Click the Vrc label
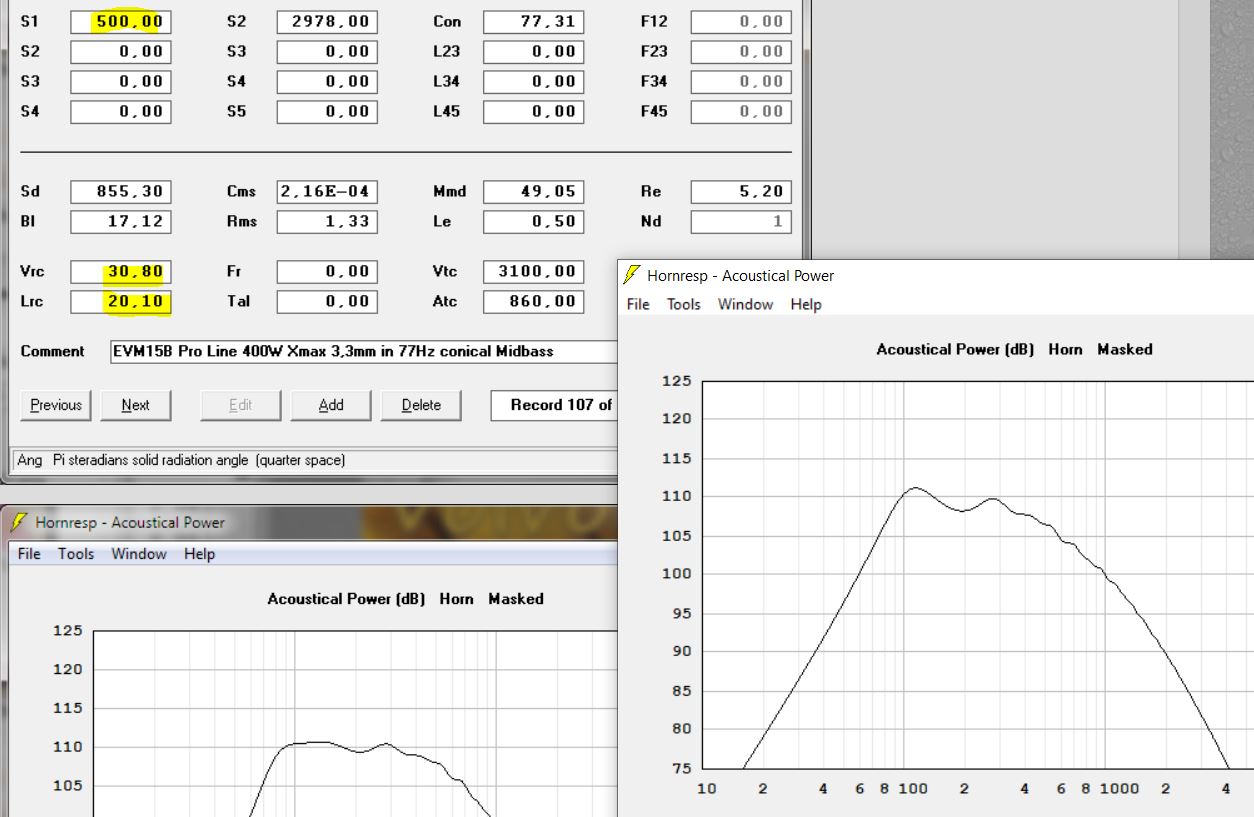This screenshot has height=817, width=1254. coord(32,272)
